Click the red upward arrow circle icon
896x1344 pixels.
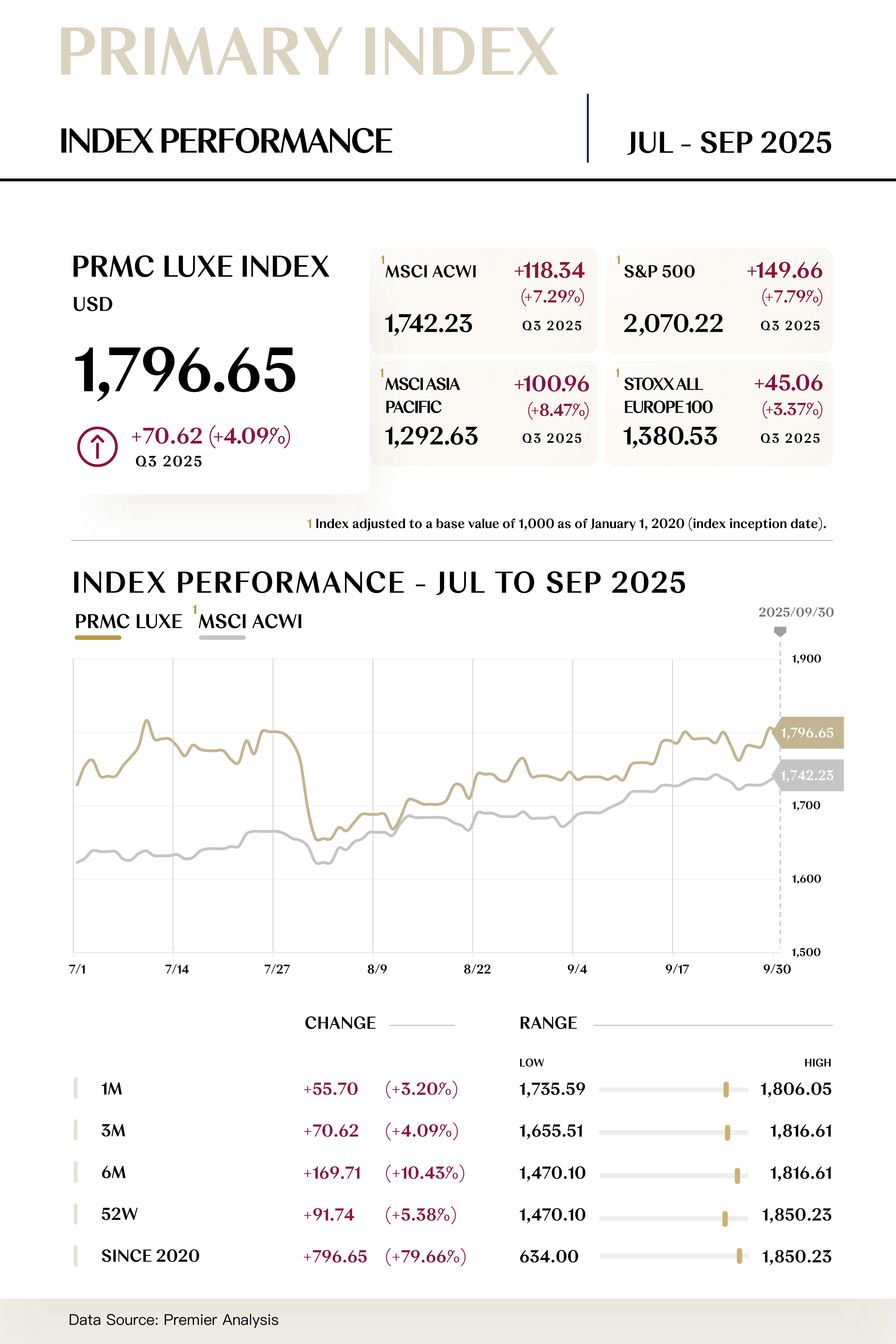(x=97, y=446)
